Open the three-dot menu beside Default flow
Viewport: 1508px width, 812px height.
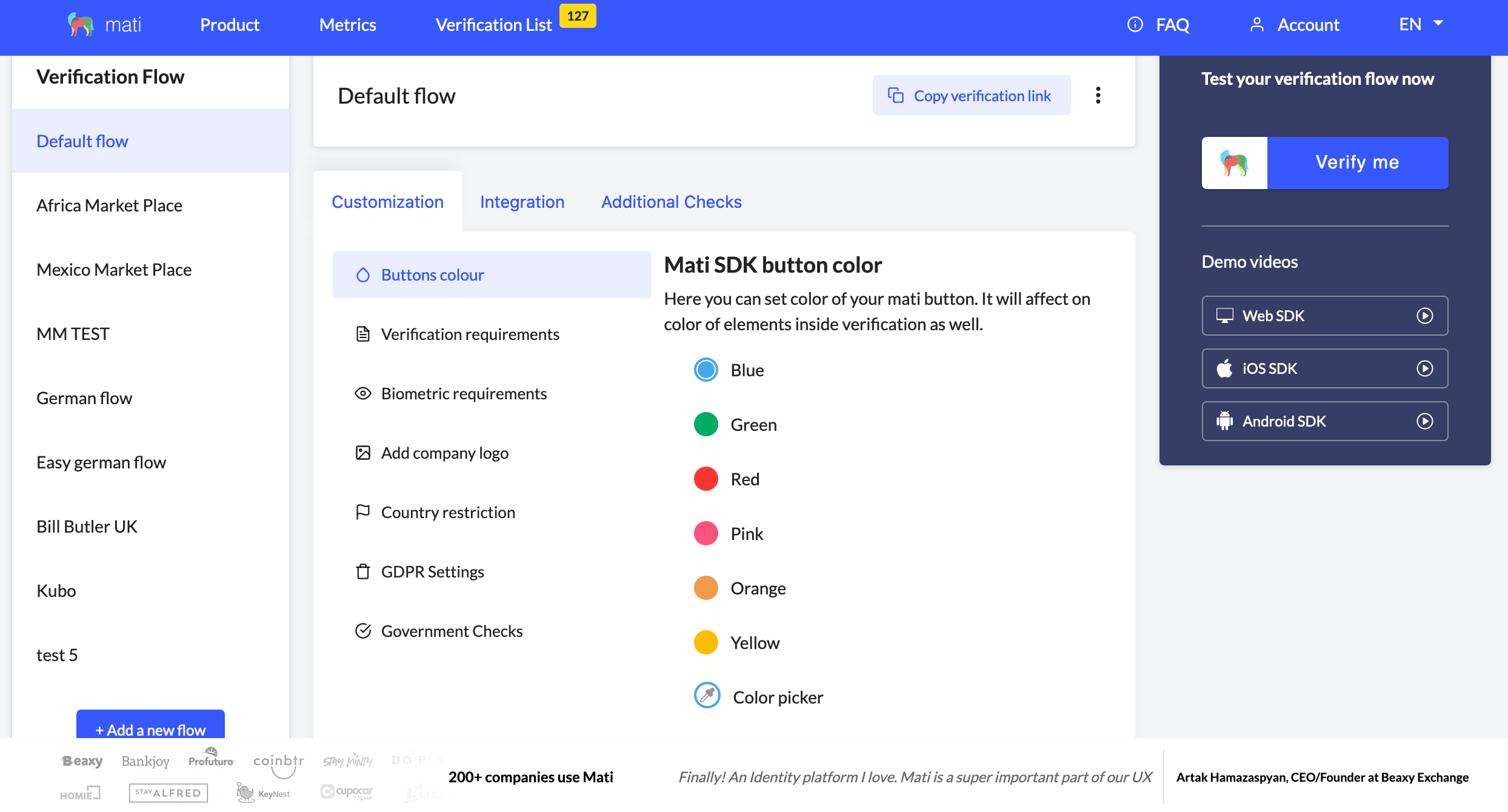(x=1098, y=95)
